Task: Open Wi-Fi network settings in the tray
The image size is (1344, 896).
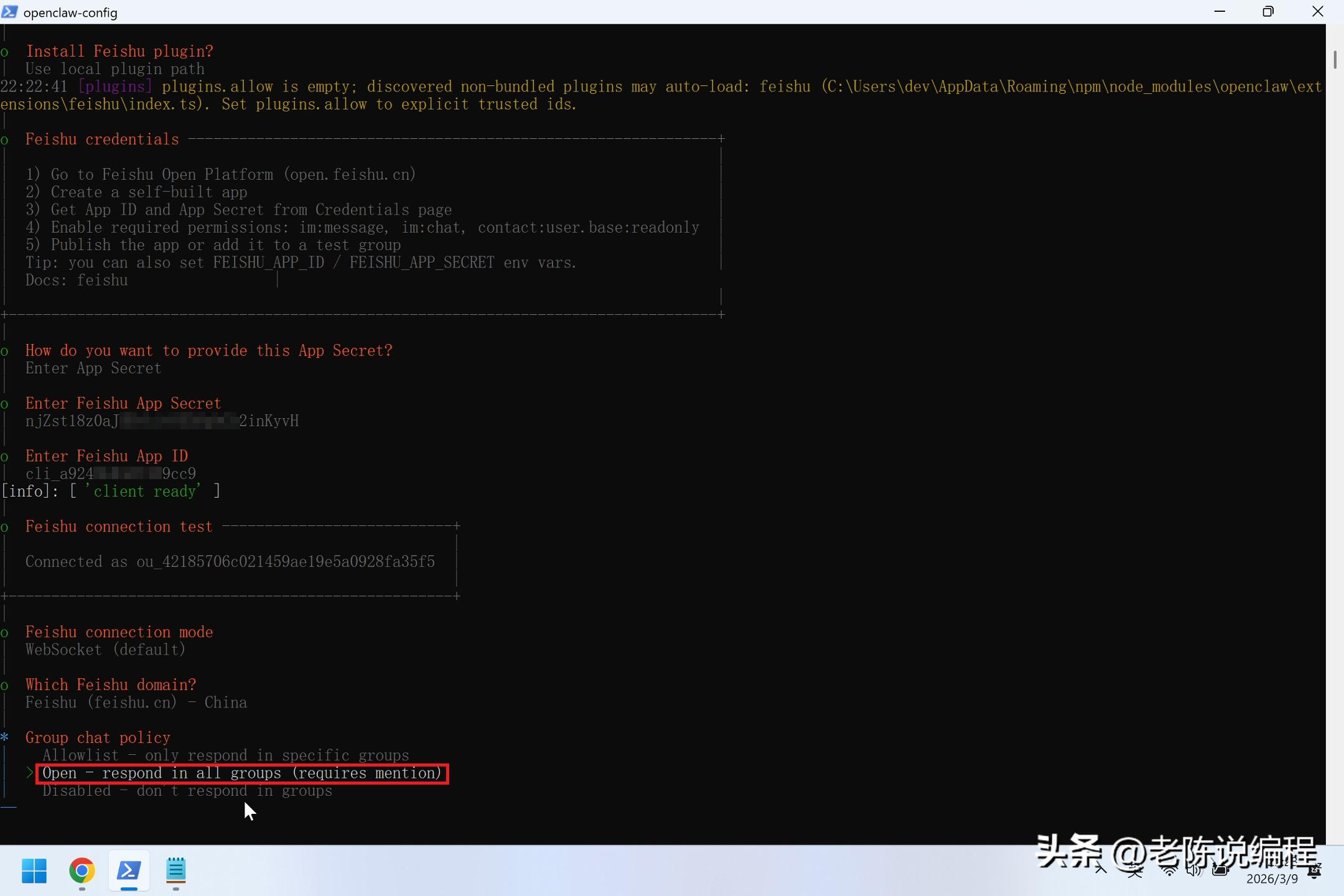Action: tap(1169, 870)
